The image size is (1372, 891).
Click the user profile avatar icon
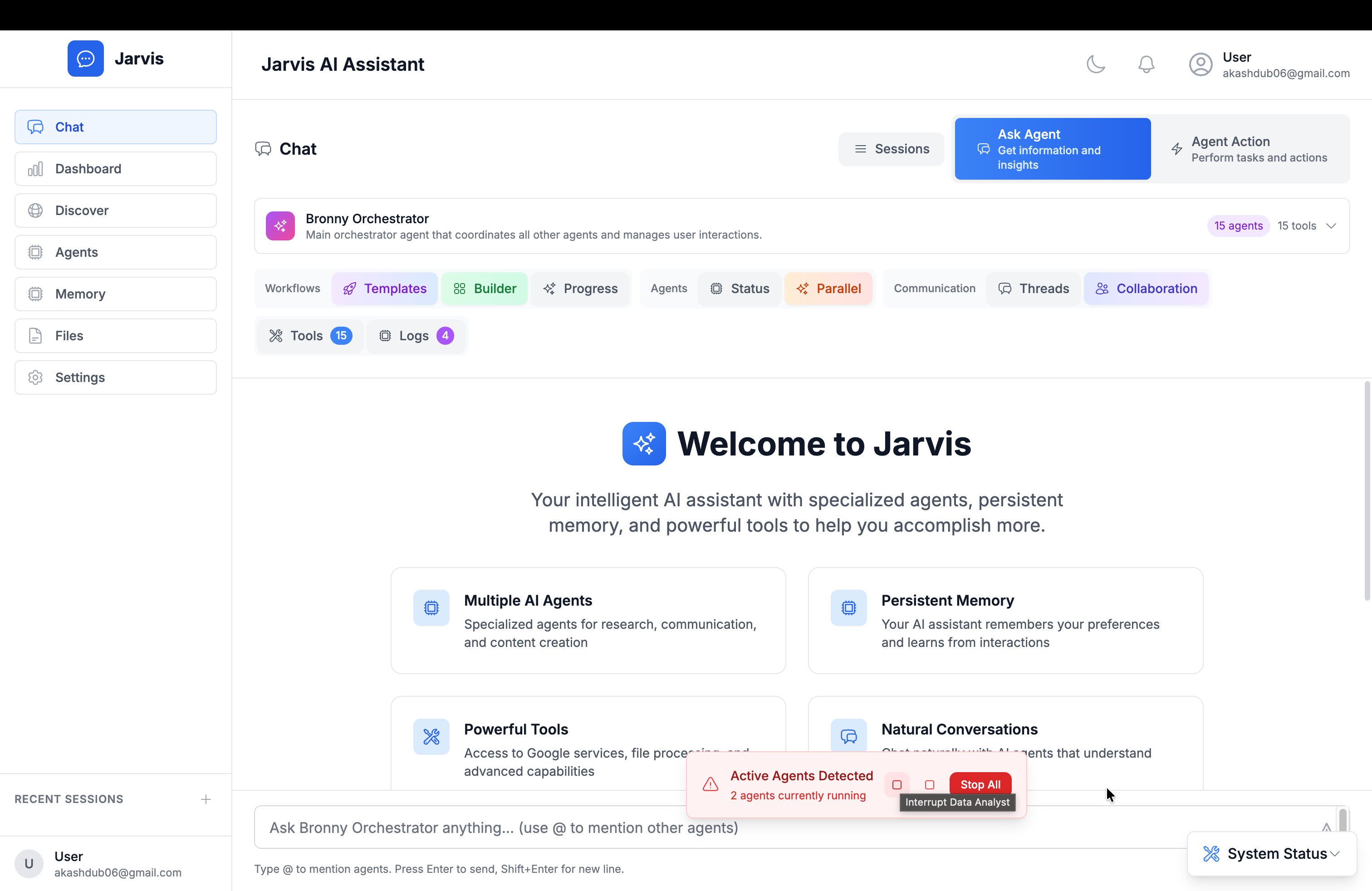pyautogui.click(x=1200, y=64)
